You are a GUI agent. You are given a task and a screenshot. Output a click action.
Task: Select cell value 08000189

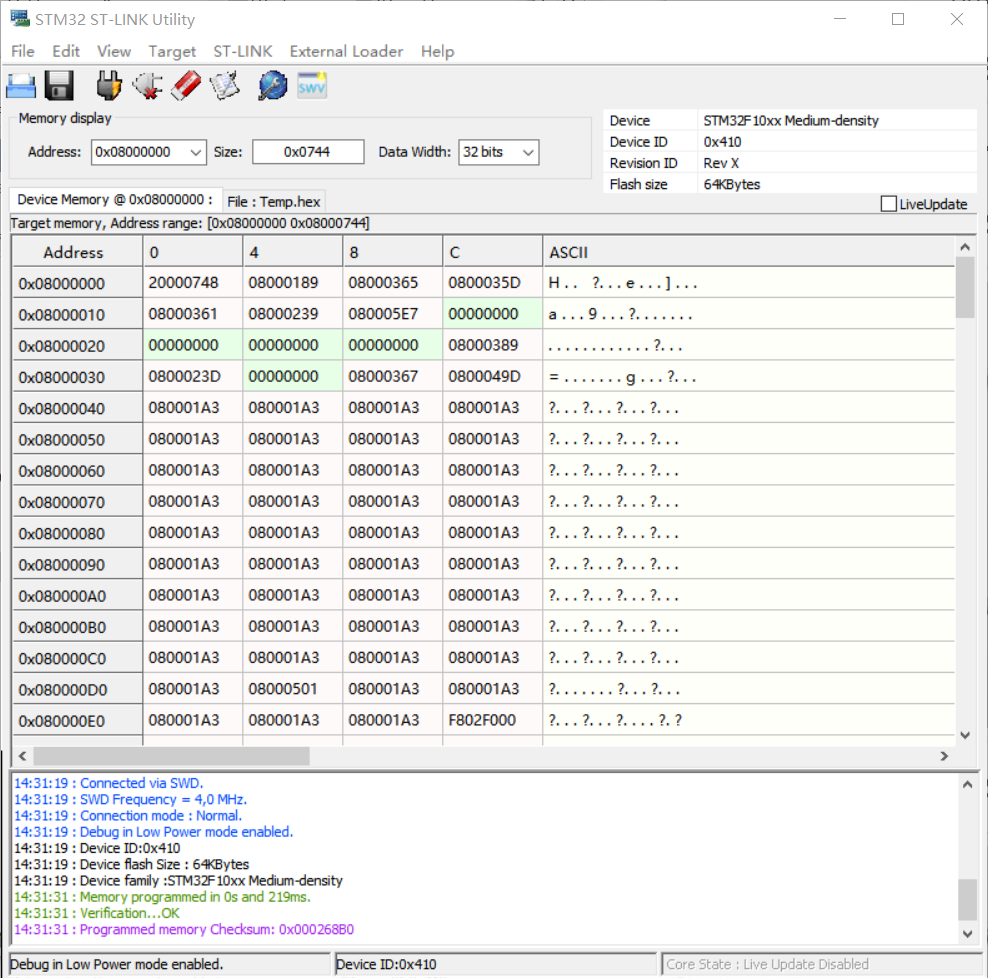click(293, 283)
